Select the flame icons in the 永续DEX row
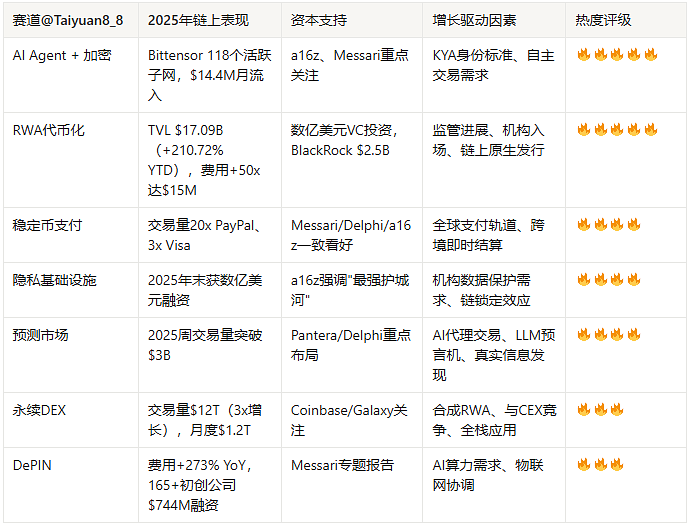 tap(600, 410)
